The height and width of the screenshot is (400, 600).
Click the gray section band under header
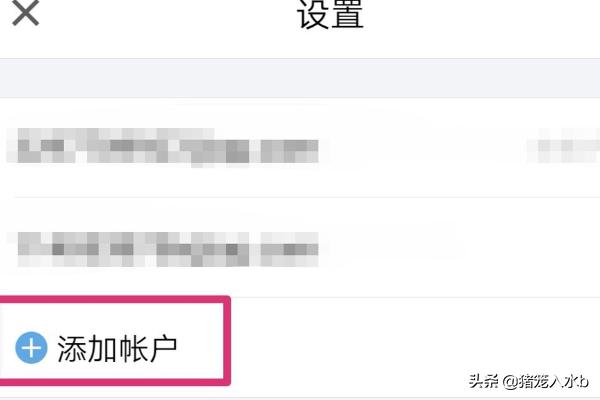click(300, 78)
